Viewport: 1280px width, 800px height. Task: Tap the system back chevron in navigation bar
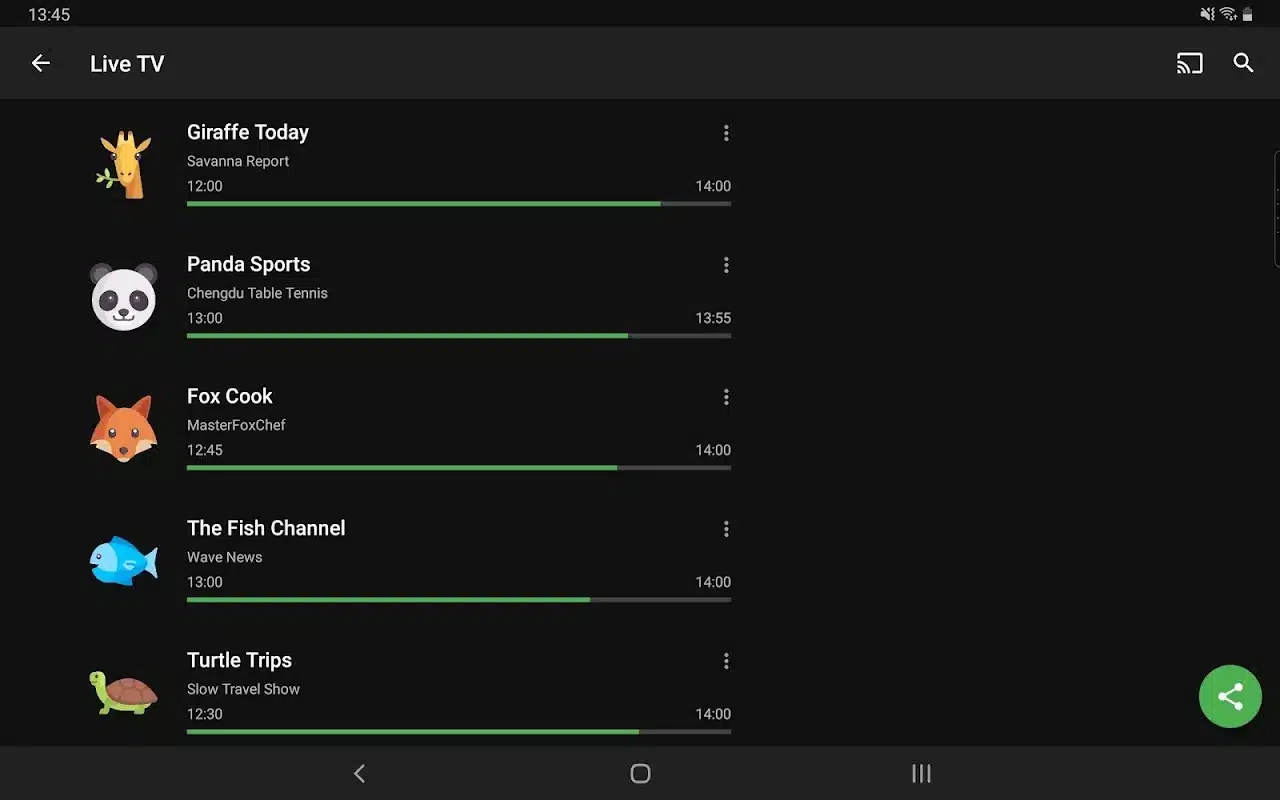(360, 773)
